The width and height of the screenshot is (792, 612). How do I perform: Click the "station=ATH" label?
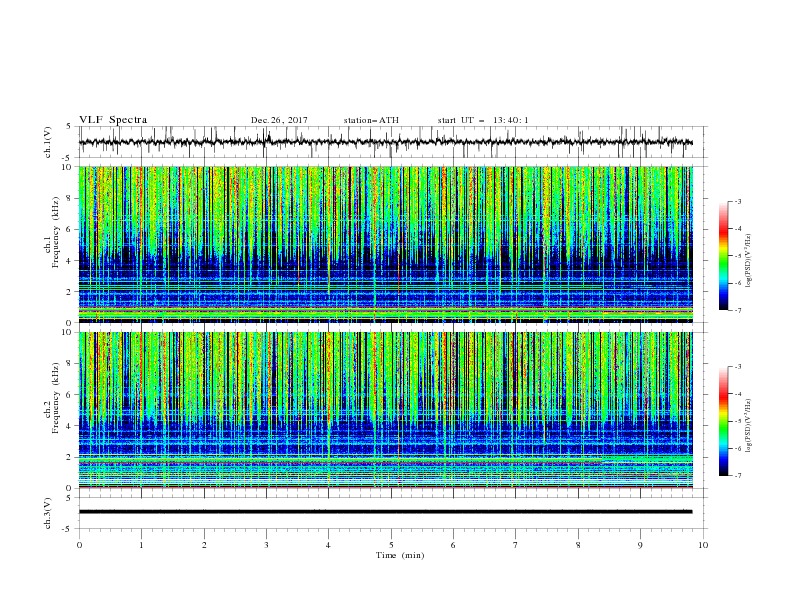371,120
